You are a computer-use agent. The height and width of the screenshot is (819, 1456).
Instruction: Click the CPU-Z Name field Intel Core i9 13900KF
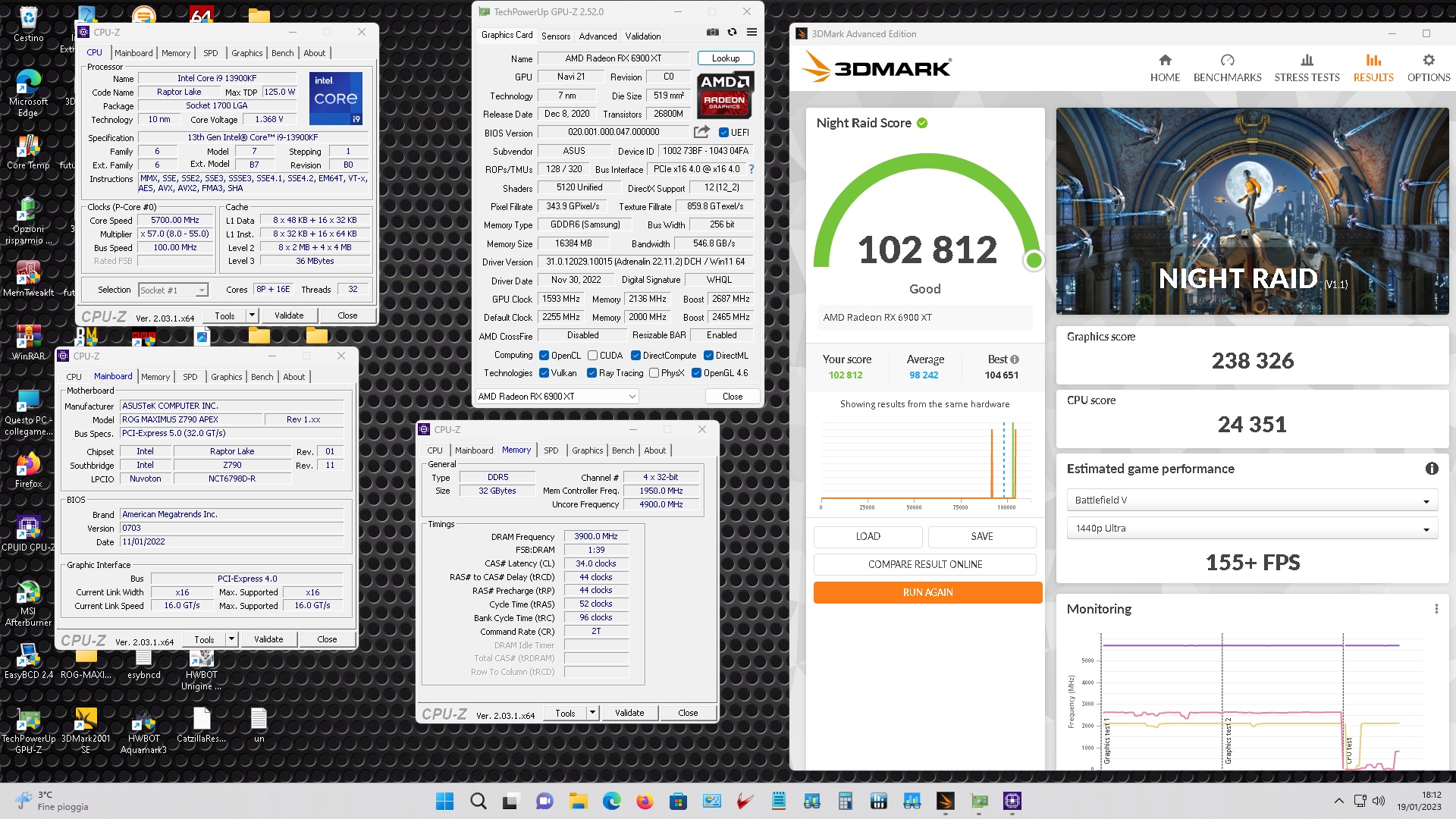pyautogui.click(x=217, y=78)
